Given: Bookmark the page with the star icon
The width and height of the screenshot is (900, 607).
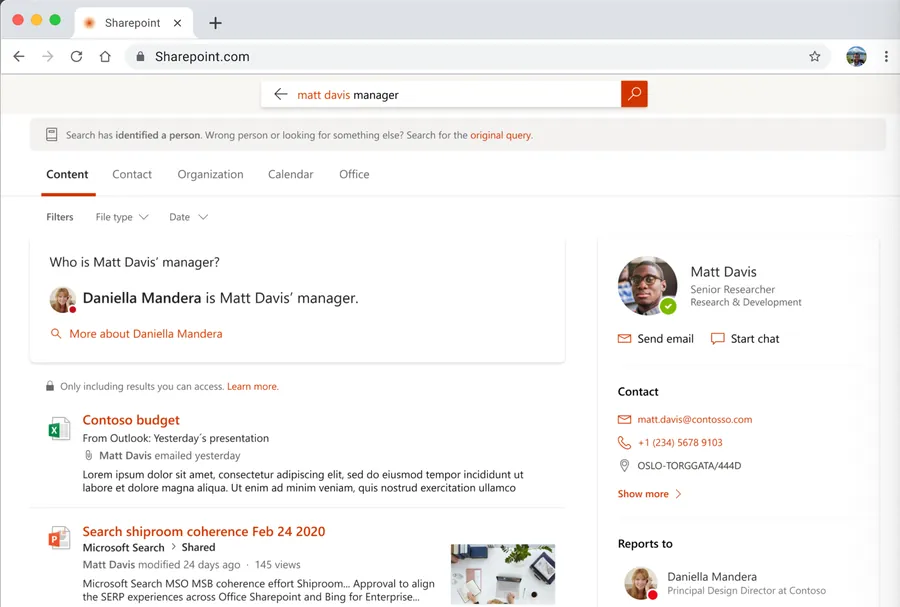Looking at the screenshot, I should point(814,56).
